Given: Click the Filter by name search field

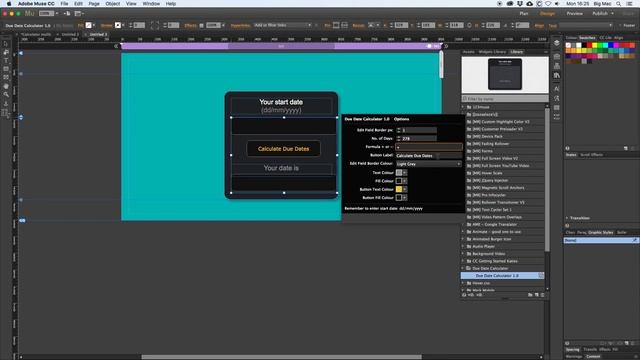Looking at the screenshot, I should coord(505,99).
